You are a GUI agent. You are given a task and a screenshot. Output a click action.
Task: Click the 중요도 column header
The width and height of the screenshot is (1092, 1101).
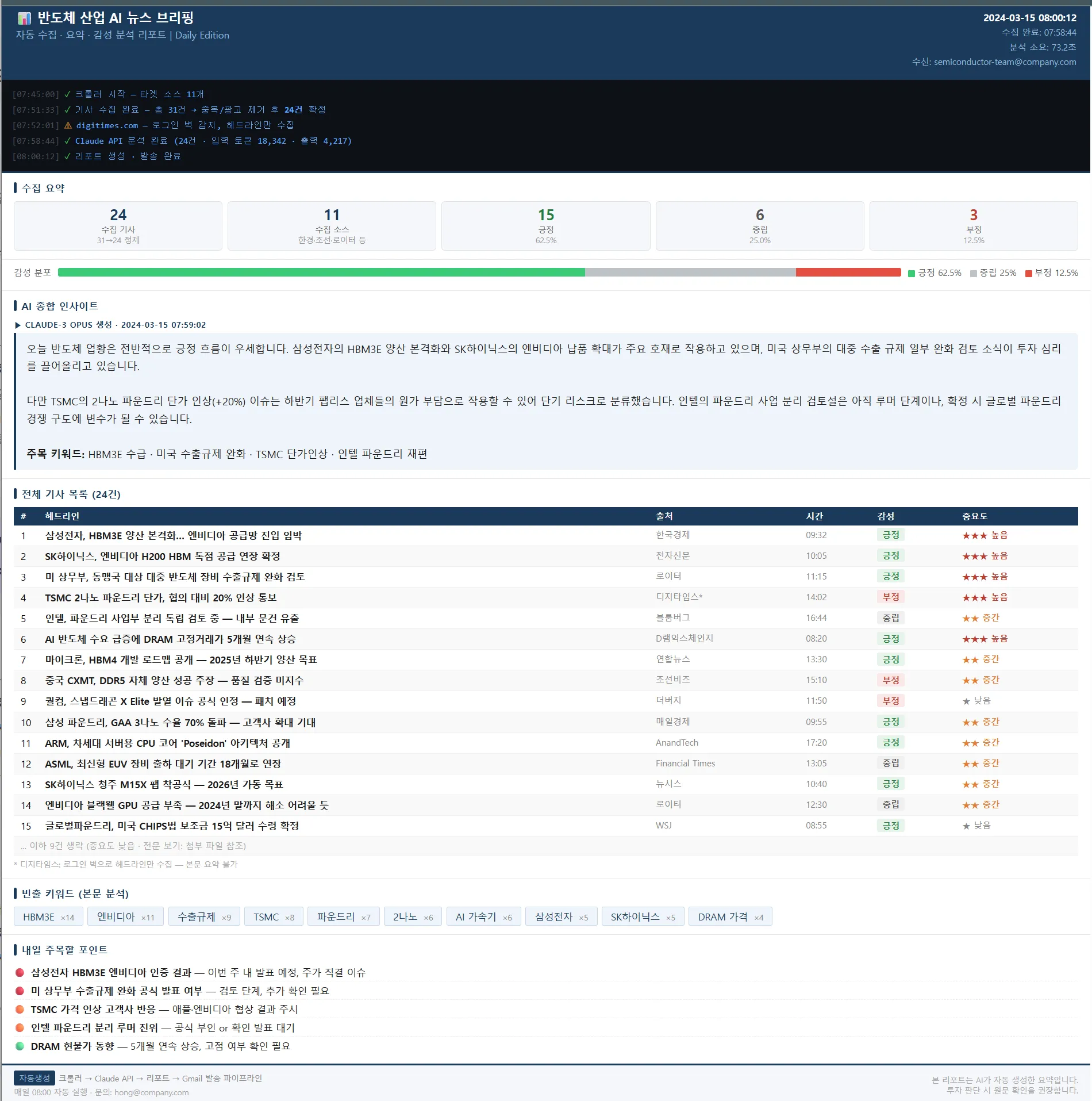pyautogui.click(x=975, y=516)
